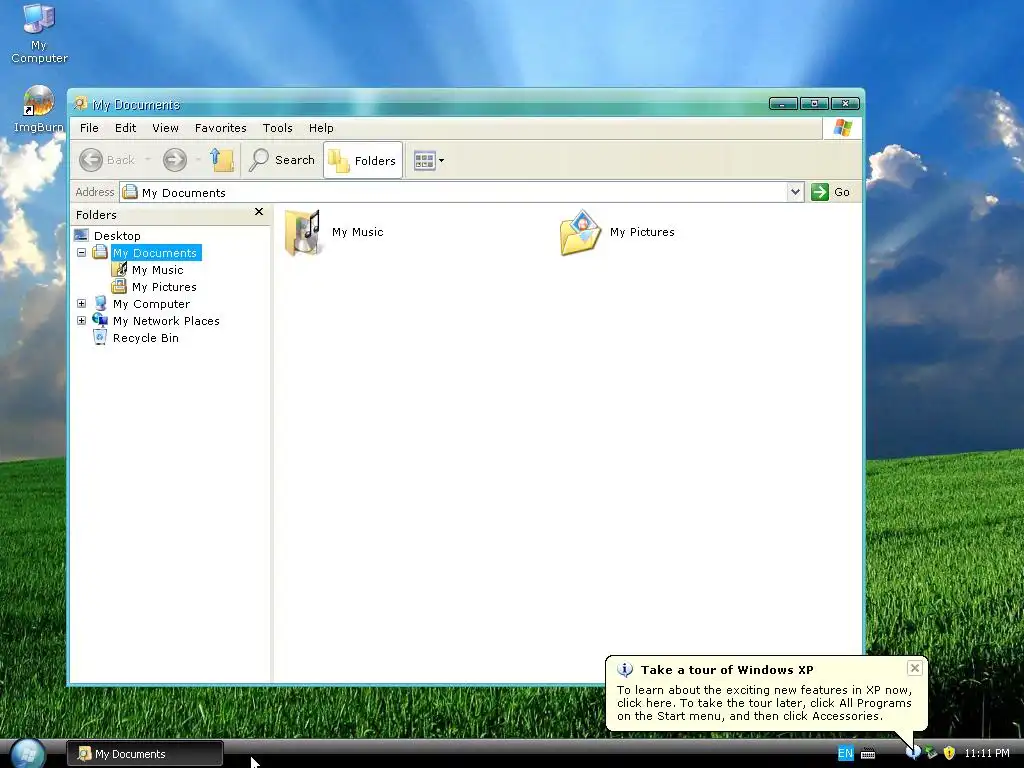
Task: Expand the My Computer tree node
Action: tap(82, 303)
